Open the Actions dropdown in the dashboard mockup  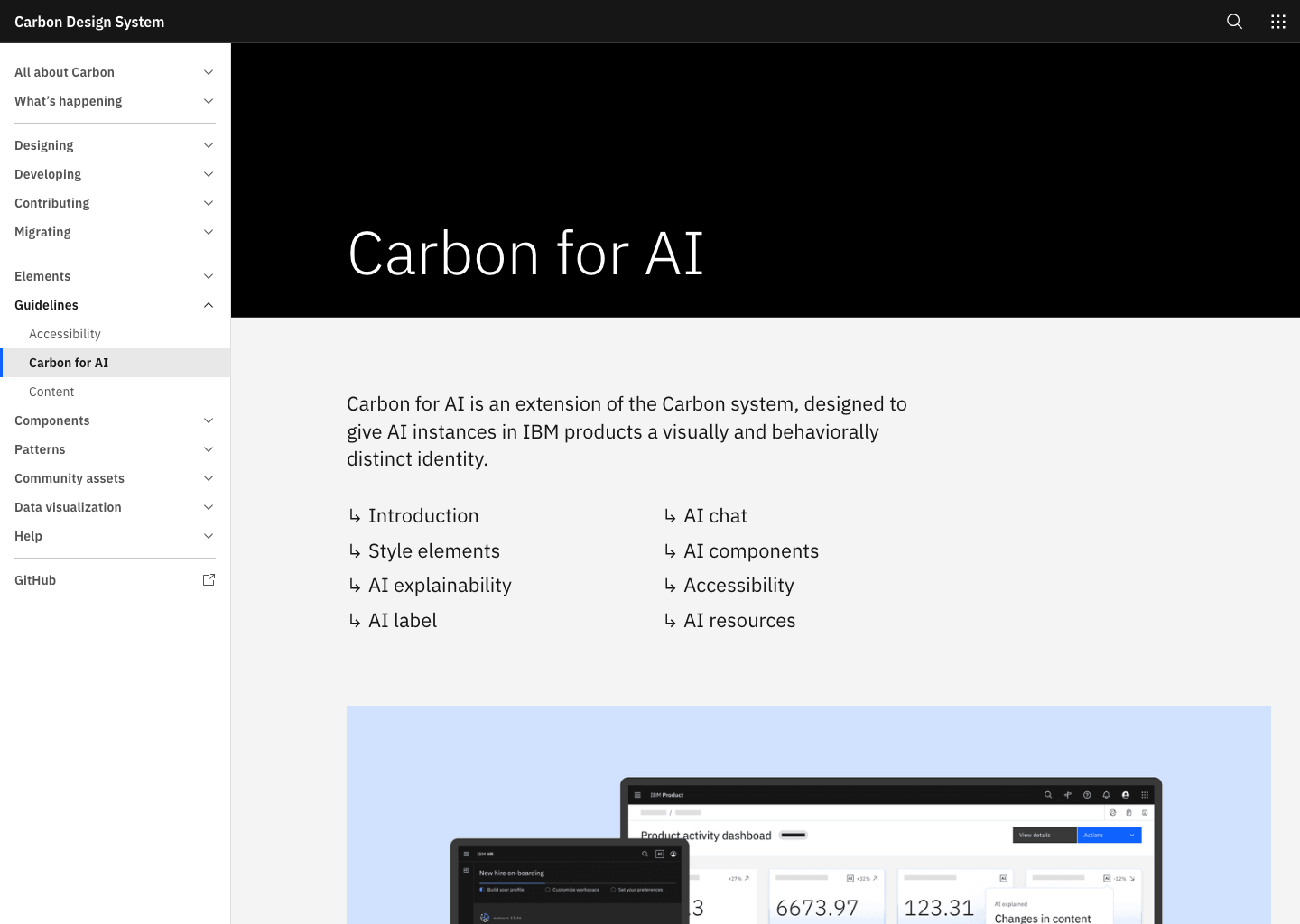1109,836
